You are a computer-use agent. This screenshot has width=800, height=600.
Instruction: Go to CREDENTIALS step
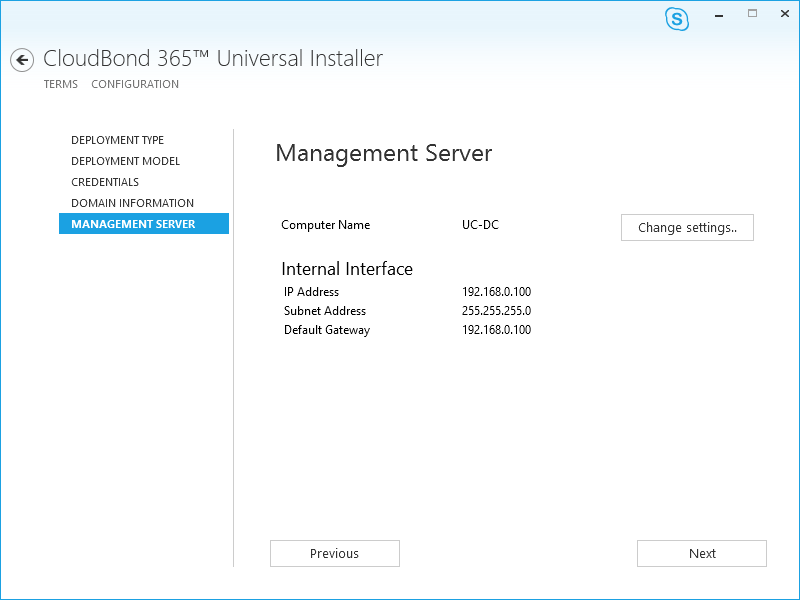coord(105,182)
